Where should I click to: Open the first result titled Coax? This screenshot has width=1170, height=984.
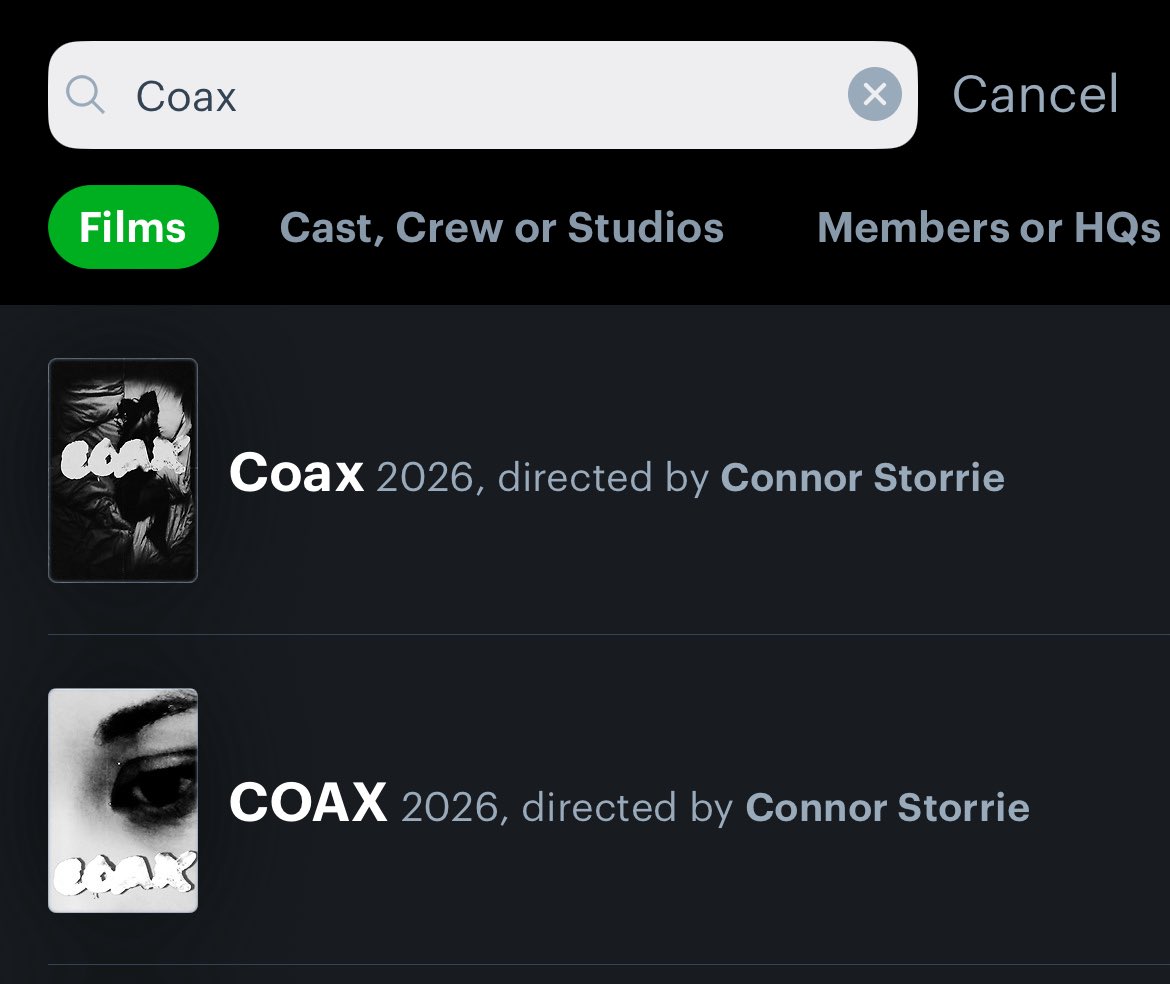[296, 473]
